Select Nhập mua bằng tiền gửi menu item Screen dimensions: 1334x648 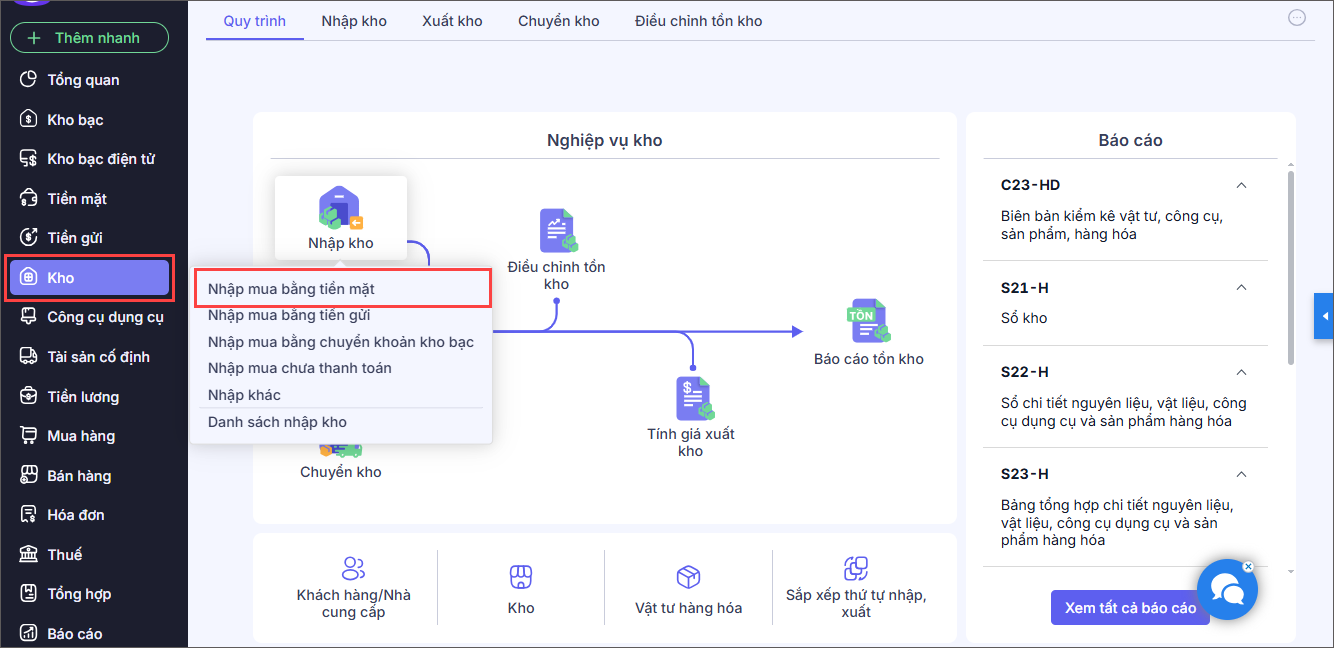click(x=289, y=315)
